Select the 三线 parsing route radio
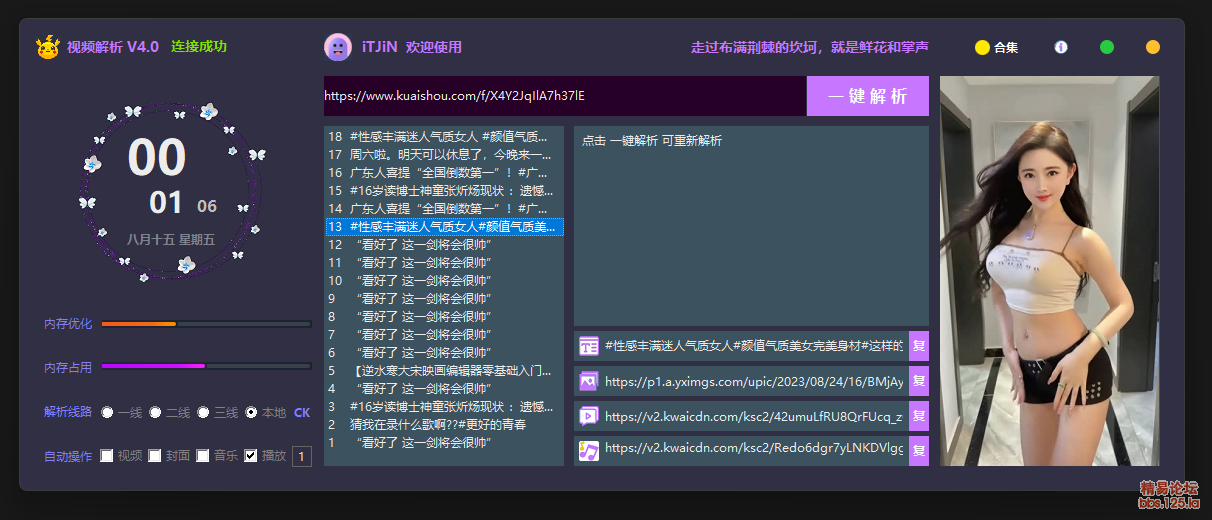Viewport: 1212px width, 520px height. click(x=203, y=412)
